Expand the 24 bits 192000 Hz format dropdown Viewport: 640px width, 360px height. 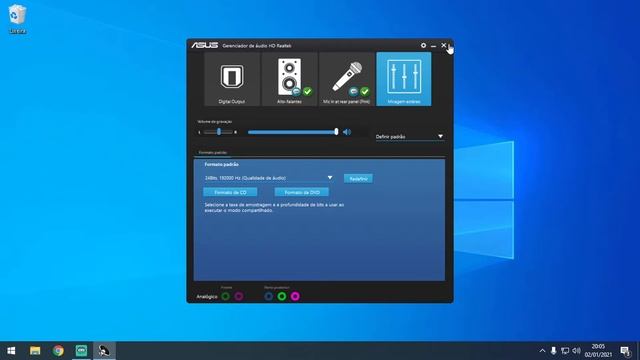click(x=269, y=178)
